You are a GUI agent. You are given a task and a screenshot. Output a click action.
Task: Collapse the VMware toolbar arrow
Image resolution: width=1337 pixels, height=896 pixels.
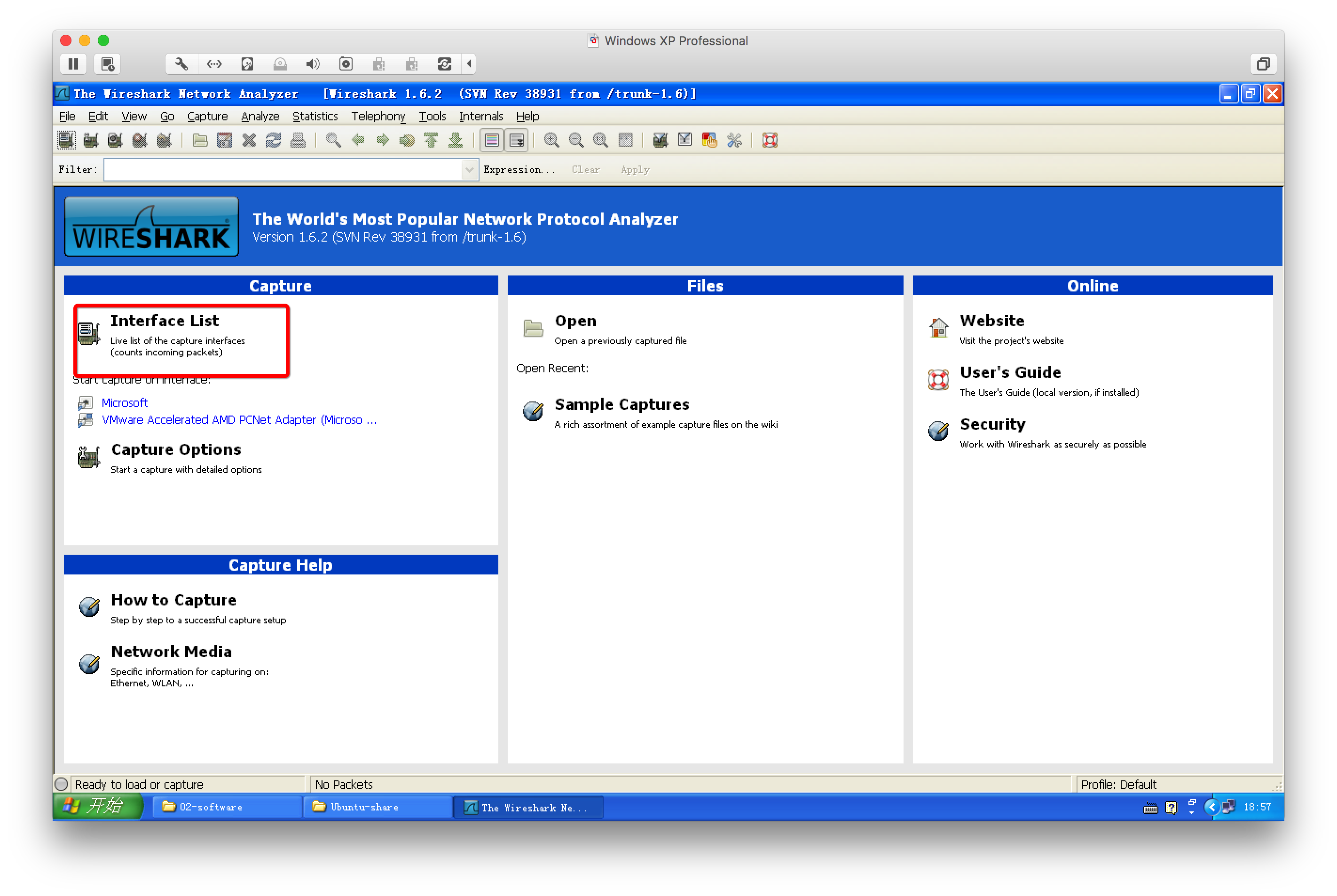click(469, 64)
